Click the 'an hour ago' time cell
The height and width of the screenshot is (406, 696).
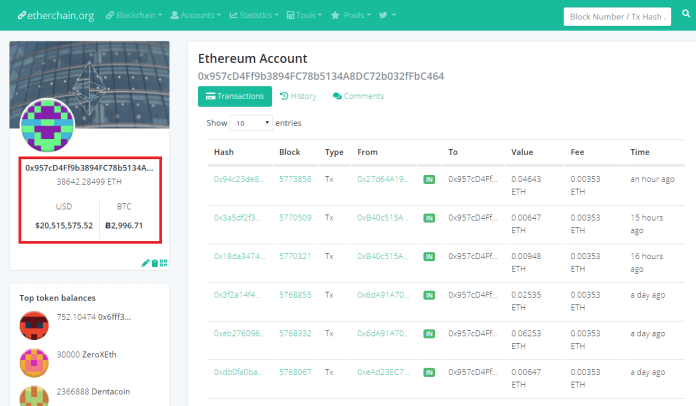coord(652,179)
